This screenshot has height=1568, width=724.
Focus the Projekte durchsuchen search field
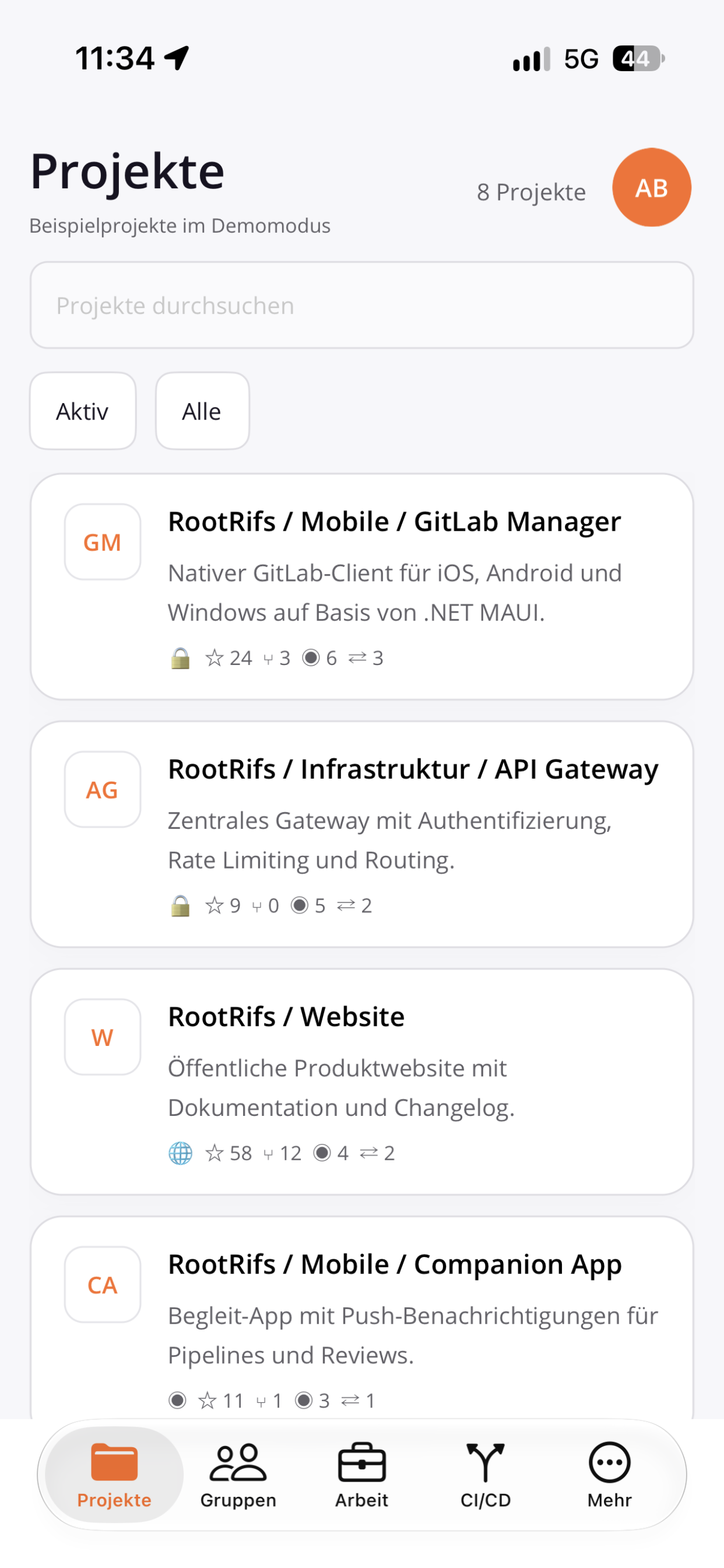click(x=361, y=306)
